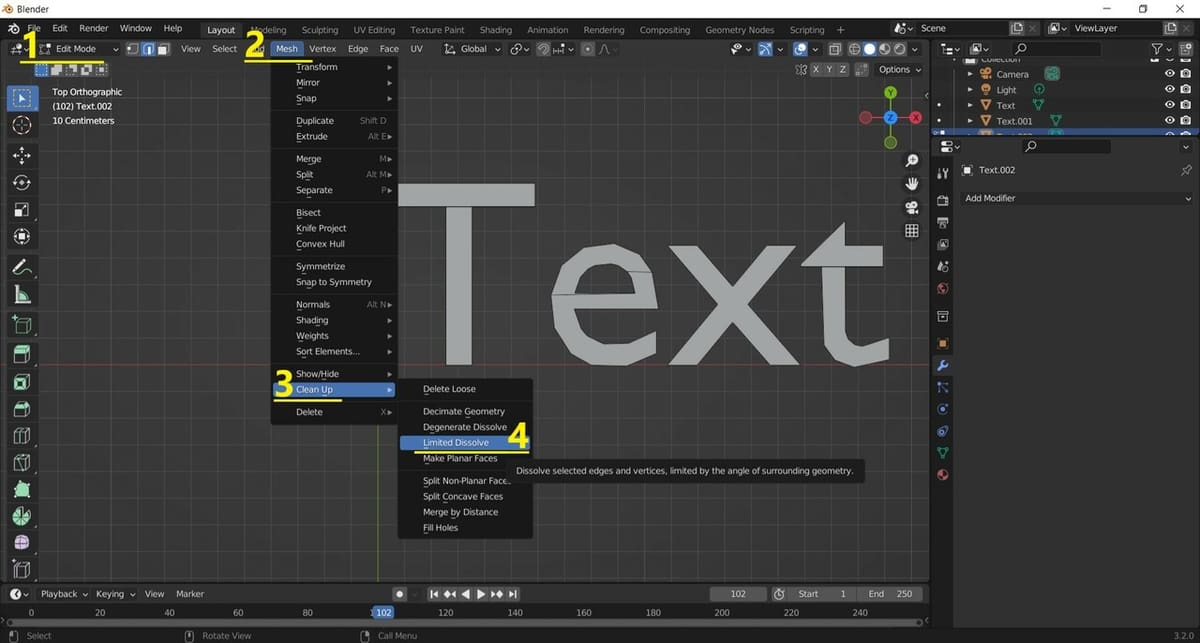This screenshot has height=643, width=1200.
Task: Disable Text.001 in renders
Action: click(x=1186, y=121)
